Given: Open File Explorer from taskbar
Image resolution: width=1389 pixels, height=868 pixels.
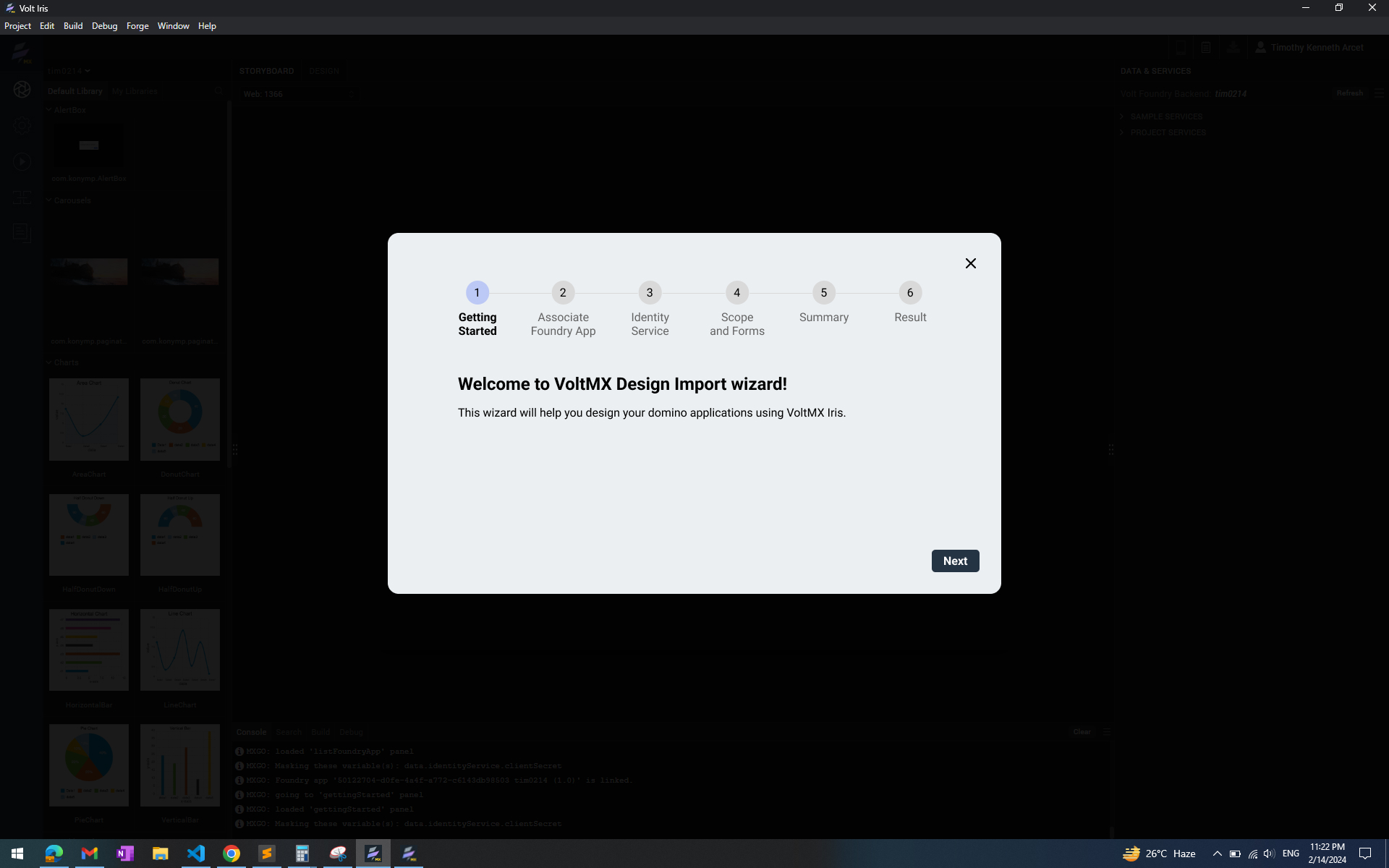Looking at the screenshot, I should tap(161, 854).
